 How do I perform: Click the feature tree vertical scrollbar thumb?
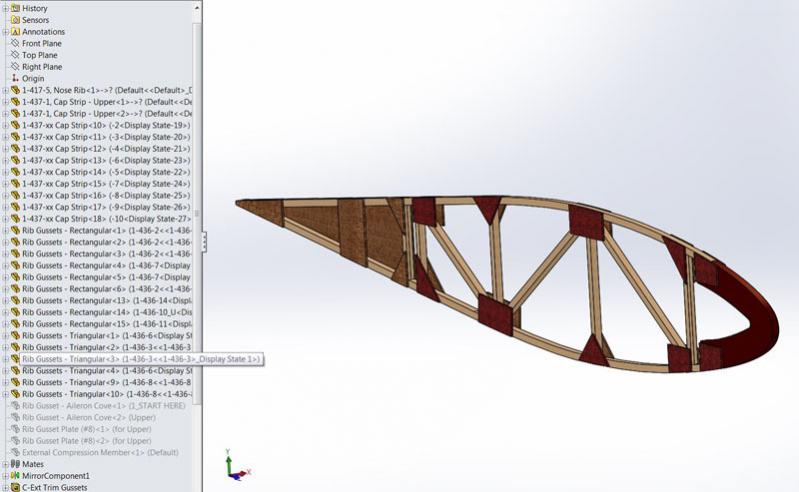coord(197,214)
